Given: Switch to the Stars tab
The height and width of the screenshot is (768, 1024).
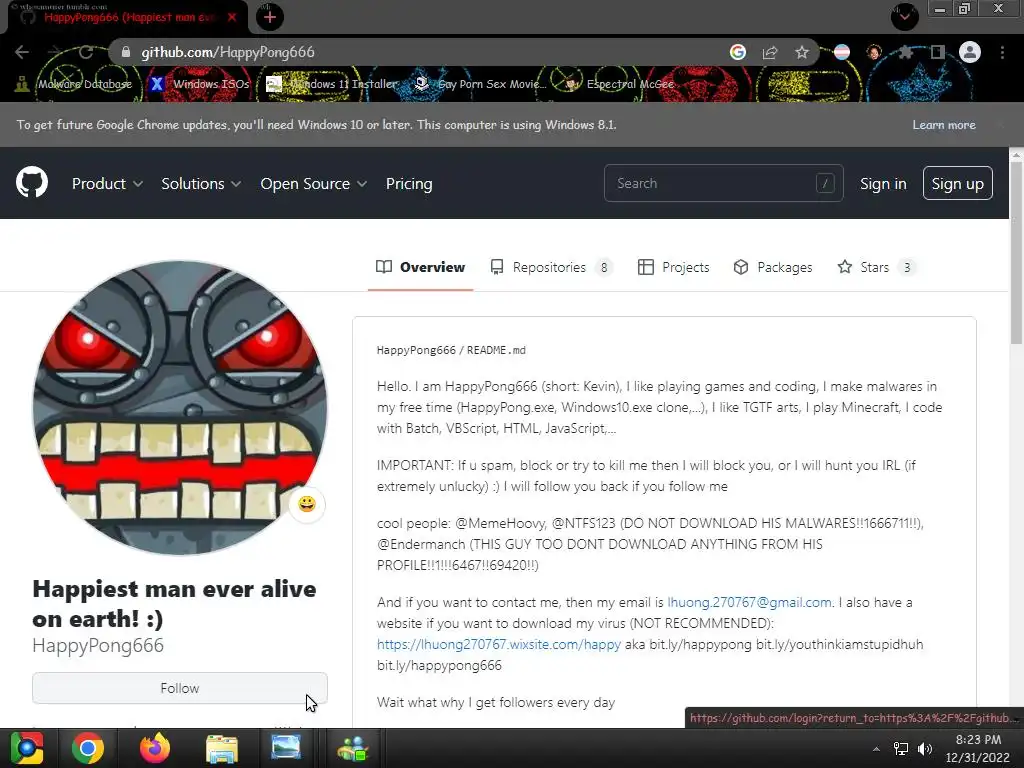Looking at the screenshot, I should [x=876, y=267].
